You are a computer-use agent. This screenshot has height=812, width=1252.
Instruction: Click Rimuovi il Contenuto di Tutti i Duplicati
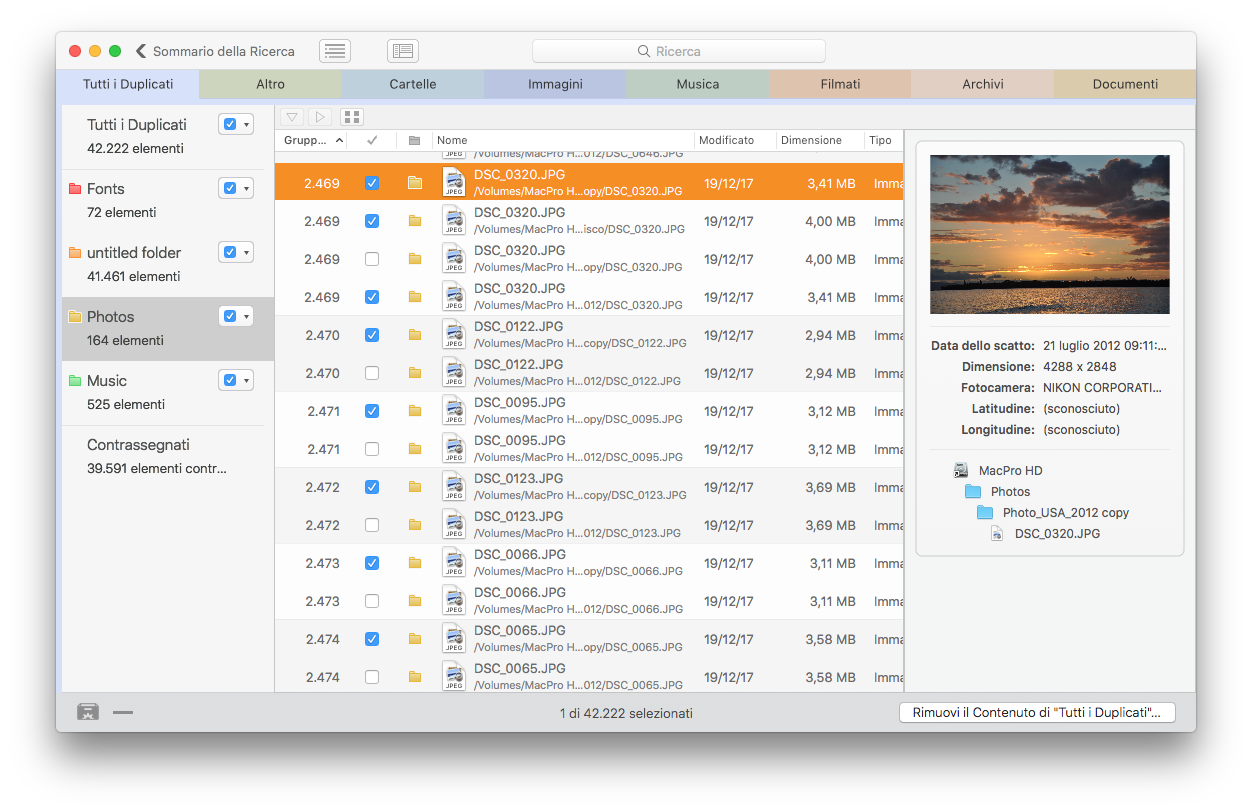[1037, 712]
